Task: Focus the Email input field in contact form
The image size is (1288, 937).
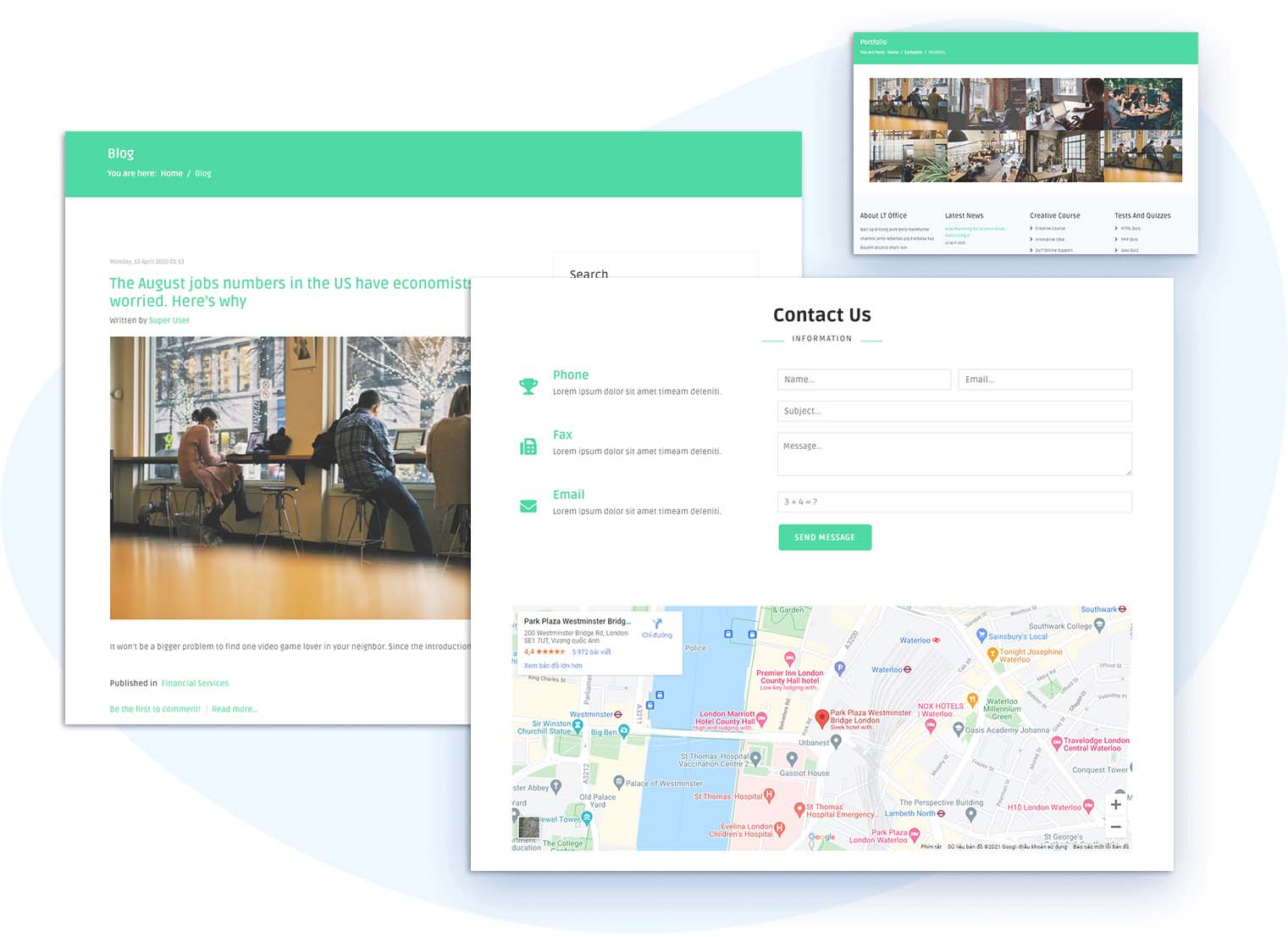Action: tap(1045, 380)
